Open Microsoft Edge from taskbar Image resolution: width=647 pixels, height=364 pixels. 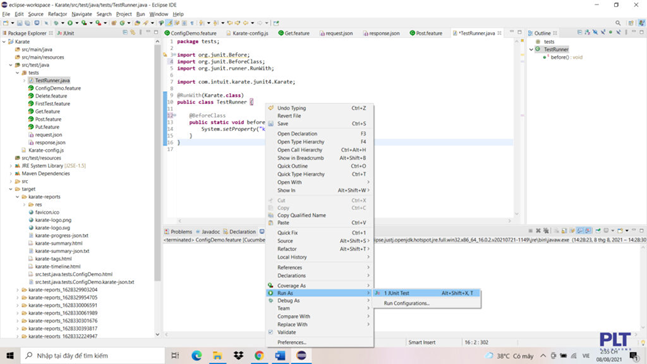click(x=196, y=355)
